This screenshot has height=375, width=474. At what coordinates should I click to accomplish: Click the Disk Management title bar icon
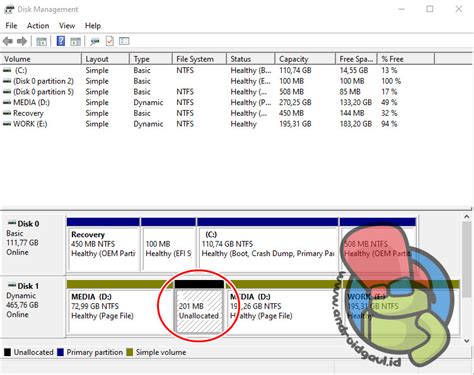(9, 9)
